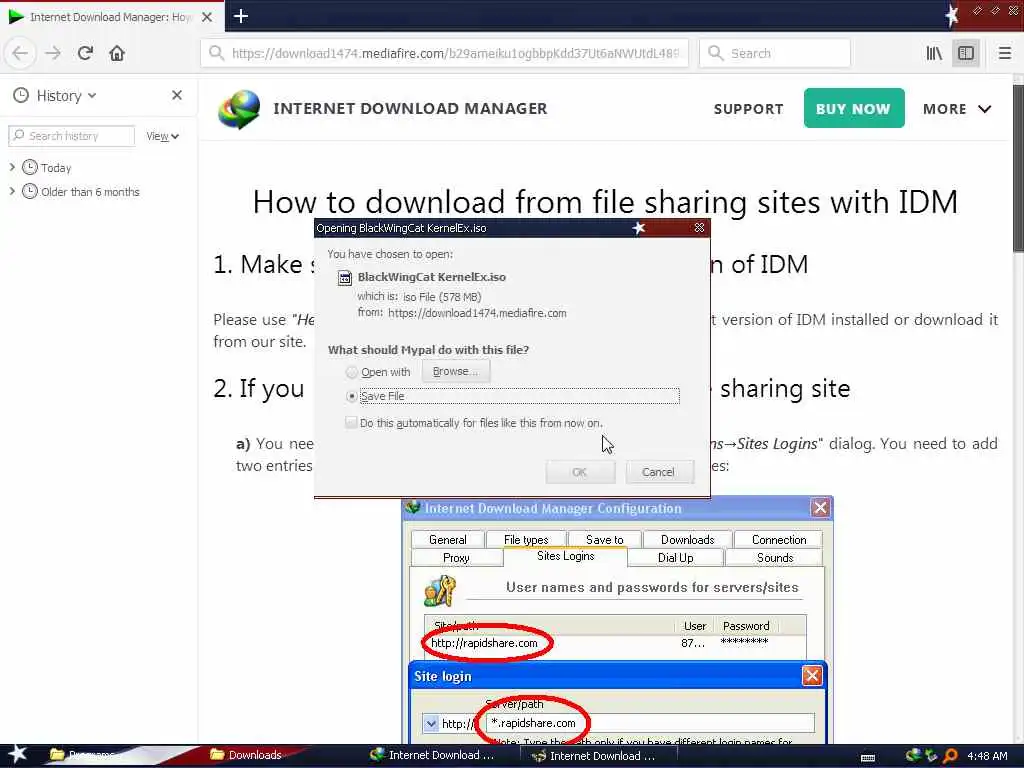Open the http:// protocol dropdown arrow
The height and width of the screenshot is (768, 1024).
[x=430, y=724]
